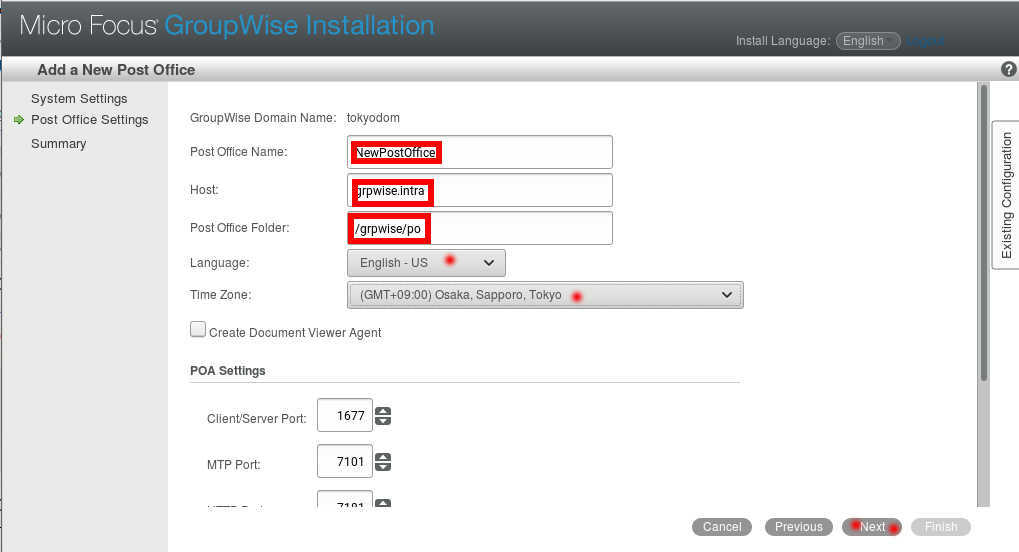
Task: Open the help question mark icon
Action: (x=1009, y=69)
